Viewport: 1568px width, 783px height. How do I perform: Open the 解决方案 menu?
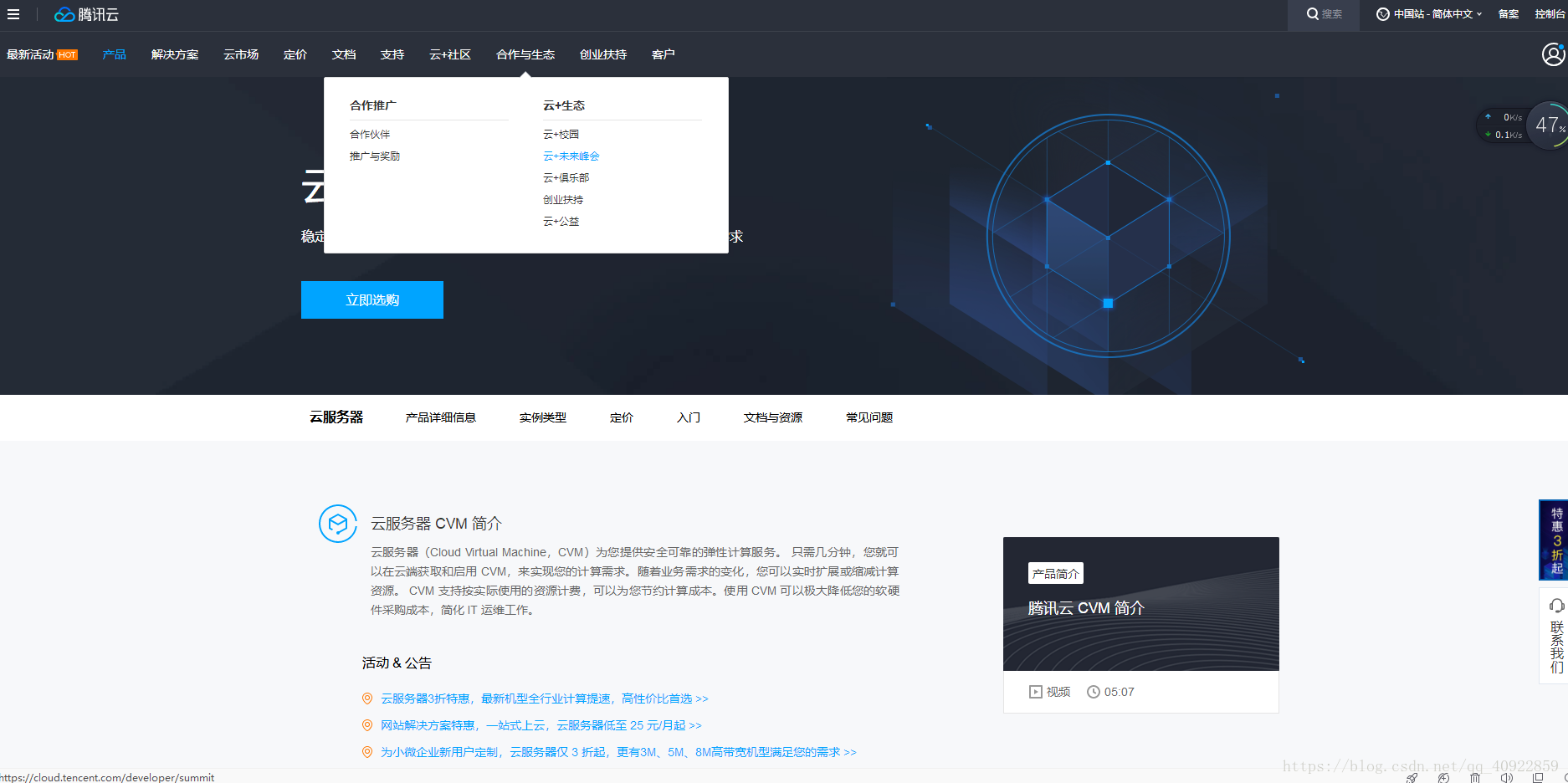coord(175,54)
